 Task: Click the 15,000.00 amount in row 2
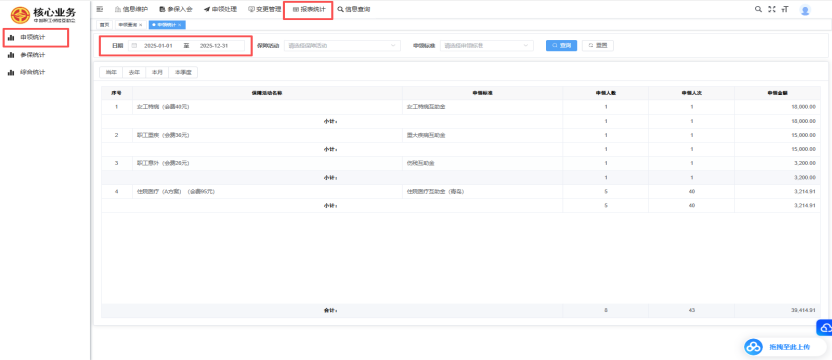tap(804, 135)
